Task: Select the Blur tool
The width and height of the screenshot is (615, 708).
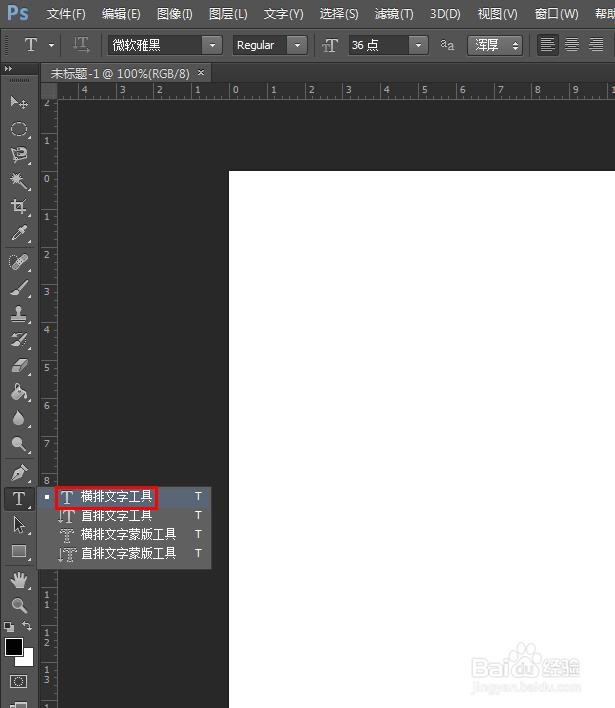Action: (19, 418)
